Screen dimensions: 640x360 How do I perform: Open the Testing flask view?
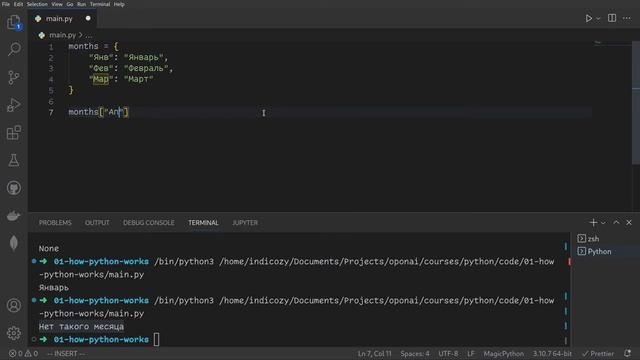pos(13,160)
